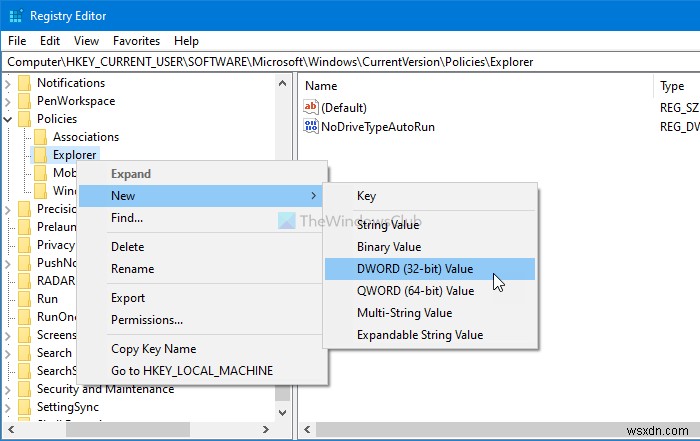Image resolution: width=700 pixels, height=441 pixels.
Task: Select the Associations key in tree
Action: (86, 137)
